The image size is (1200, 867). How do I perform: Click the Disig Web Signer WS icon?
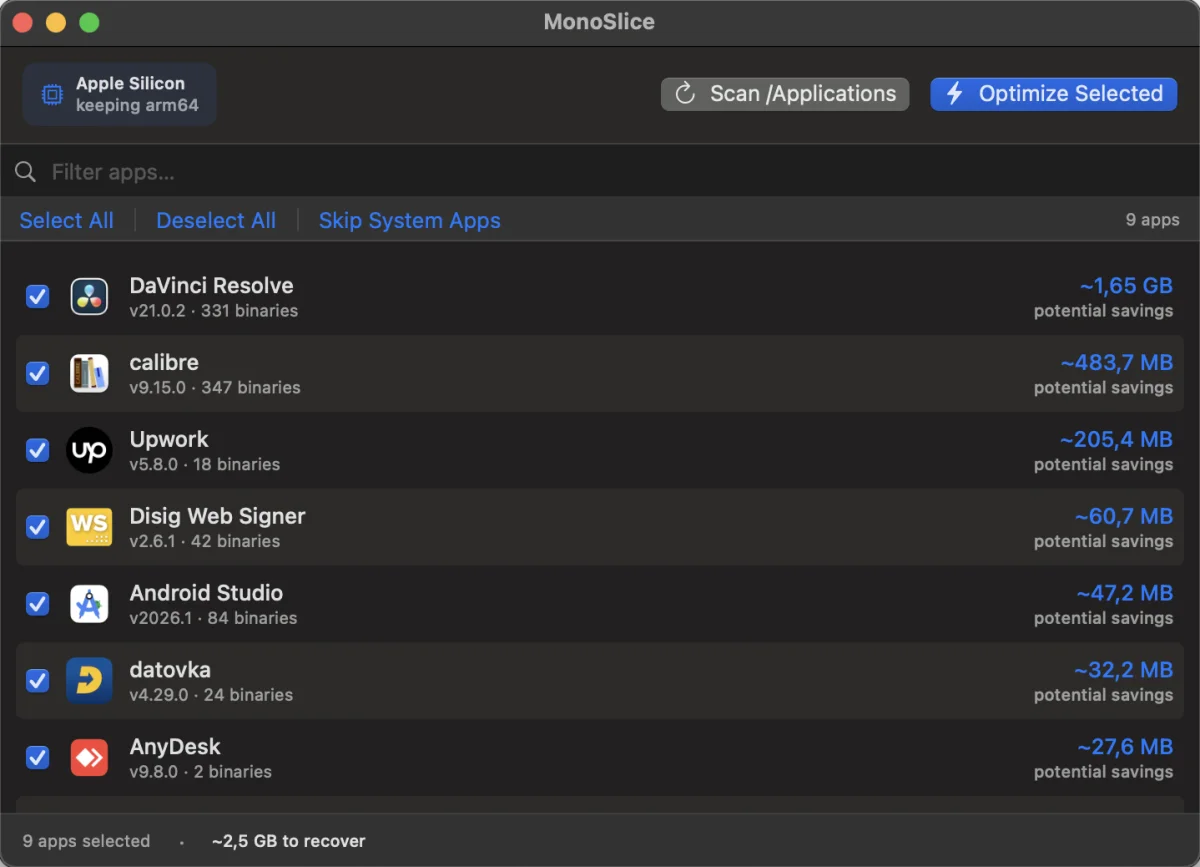pyautogui.click(x=89, y=527)
